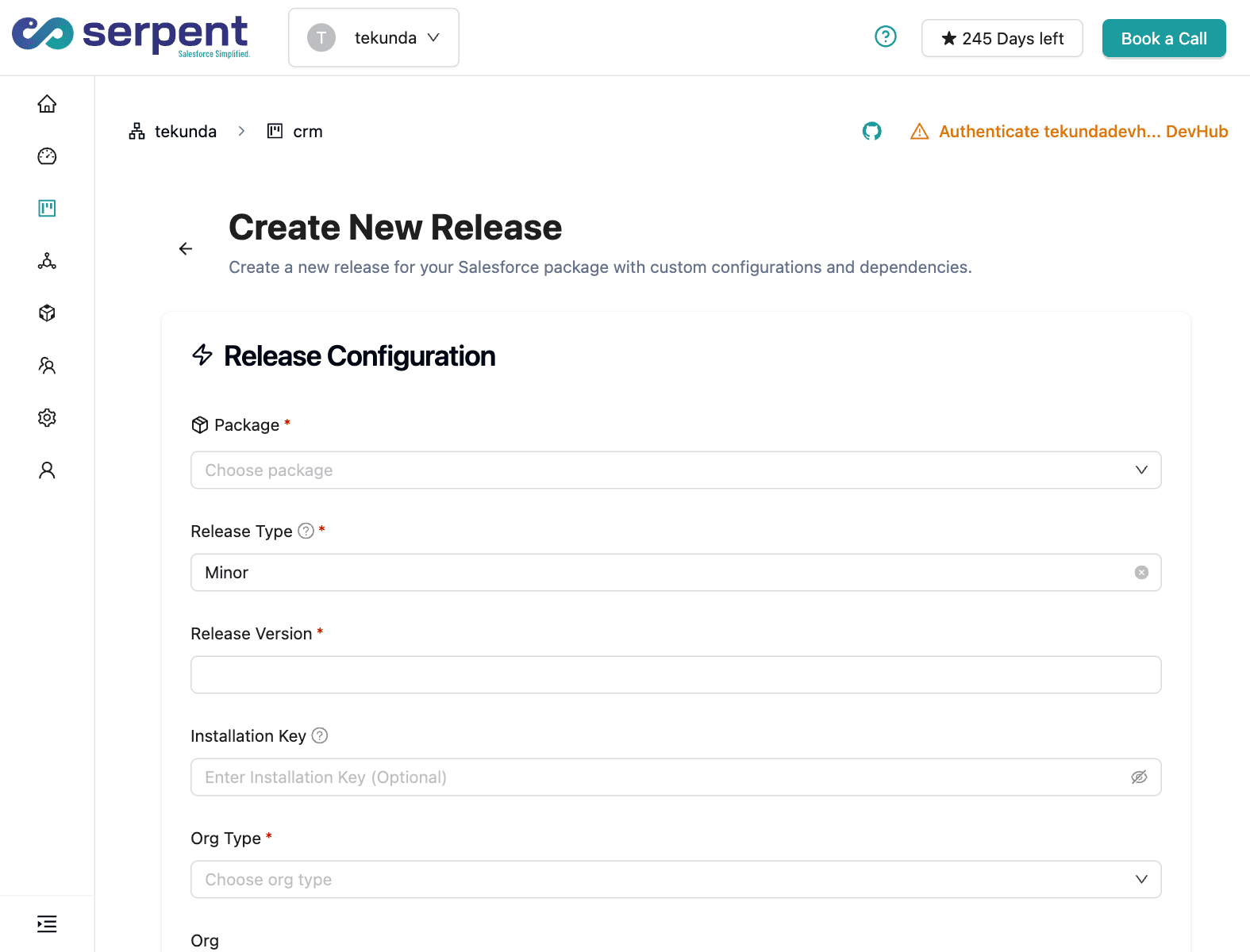Viewport: 1250px width, 952px height.
Task: Expand the tekunda workspace switcher
Action: 374,38
